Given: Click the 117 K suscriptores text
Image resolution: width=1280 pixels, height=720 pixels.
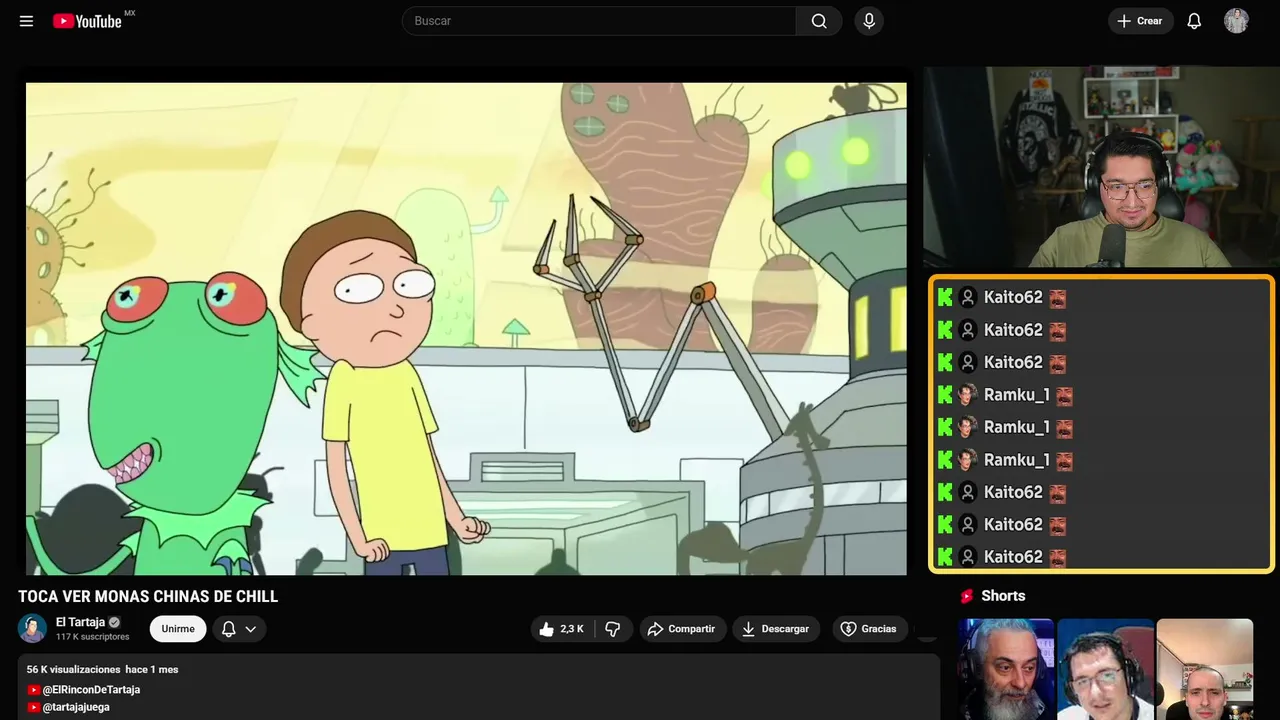Looking at the screenshot, I should click(93, 637).
